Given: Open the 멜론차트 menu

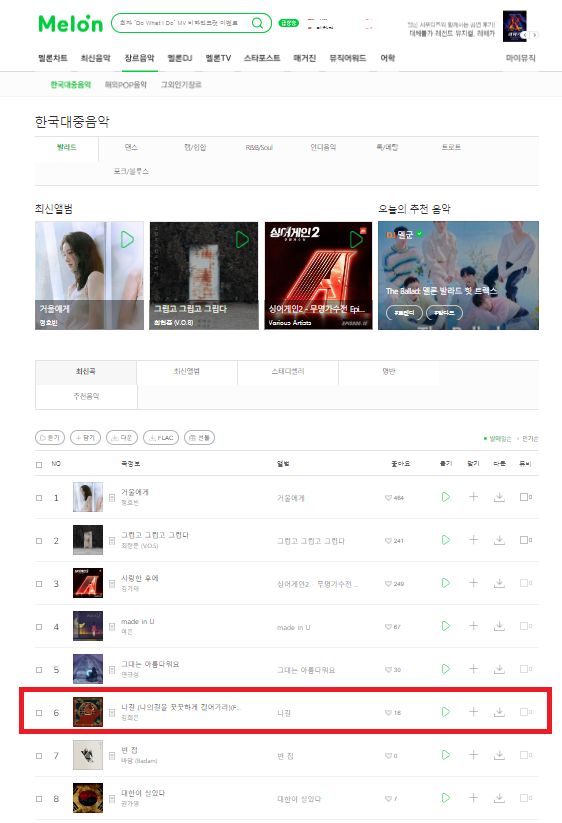Looking at the screenshot, I should [x=52, y=58].
